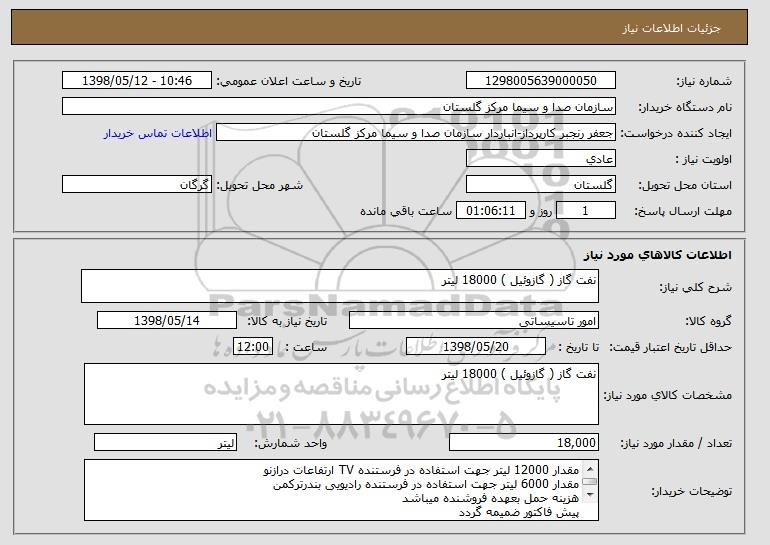Click the label اولویت نیاز

(x=703, y=160)
